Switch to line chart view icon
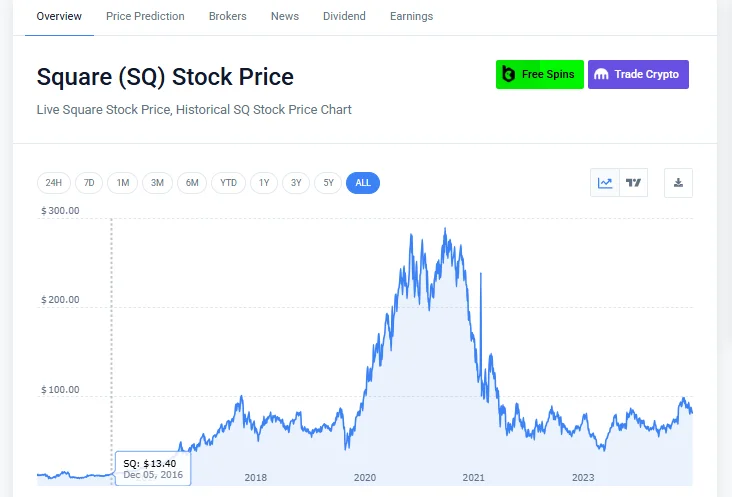Viewport: 732px width, 497px height. (605, 183)
